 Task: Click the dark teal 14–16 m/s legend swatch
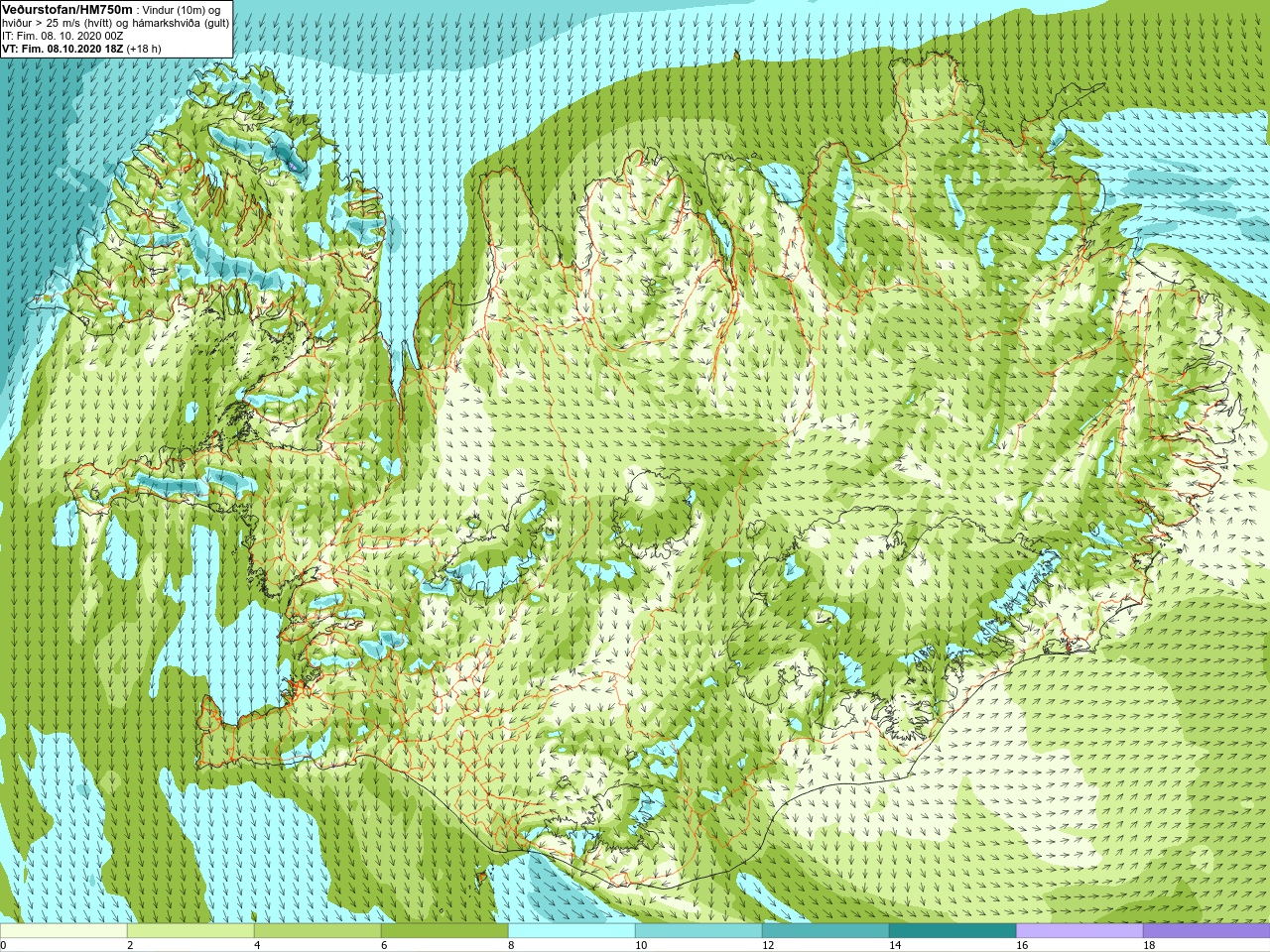pyautogui.click(x=952, y=931)
